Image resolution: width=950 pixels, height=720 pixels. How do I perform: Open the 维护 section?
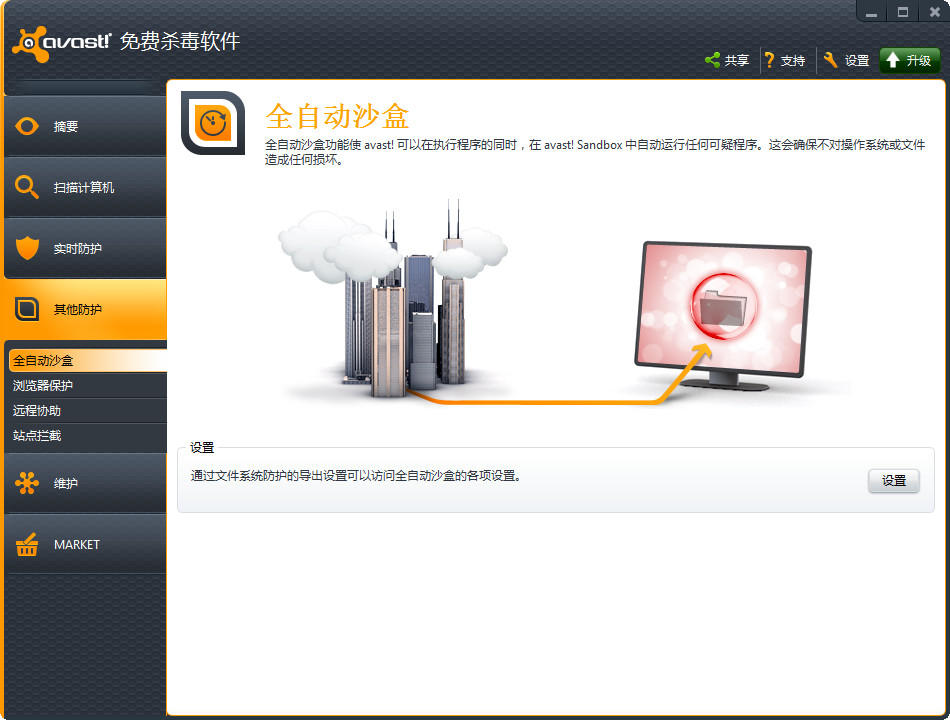(x=85, y=483)
